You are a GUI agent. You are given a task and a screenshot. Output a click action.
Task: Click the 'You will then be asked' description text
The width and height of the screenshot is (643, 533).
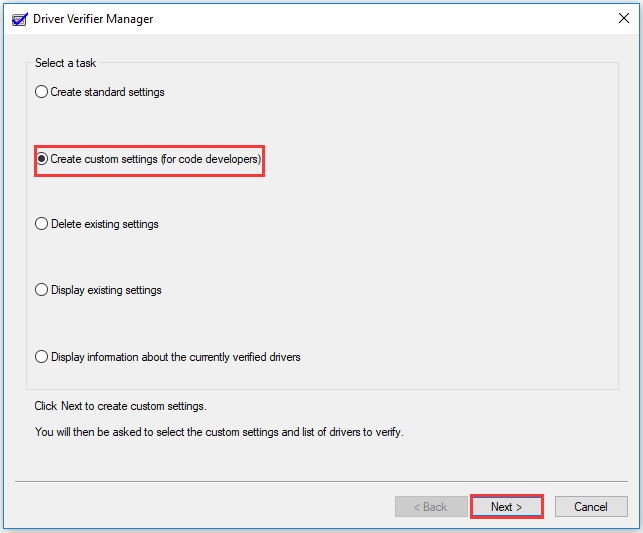tap(219, 432)
